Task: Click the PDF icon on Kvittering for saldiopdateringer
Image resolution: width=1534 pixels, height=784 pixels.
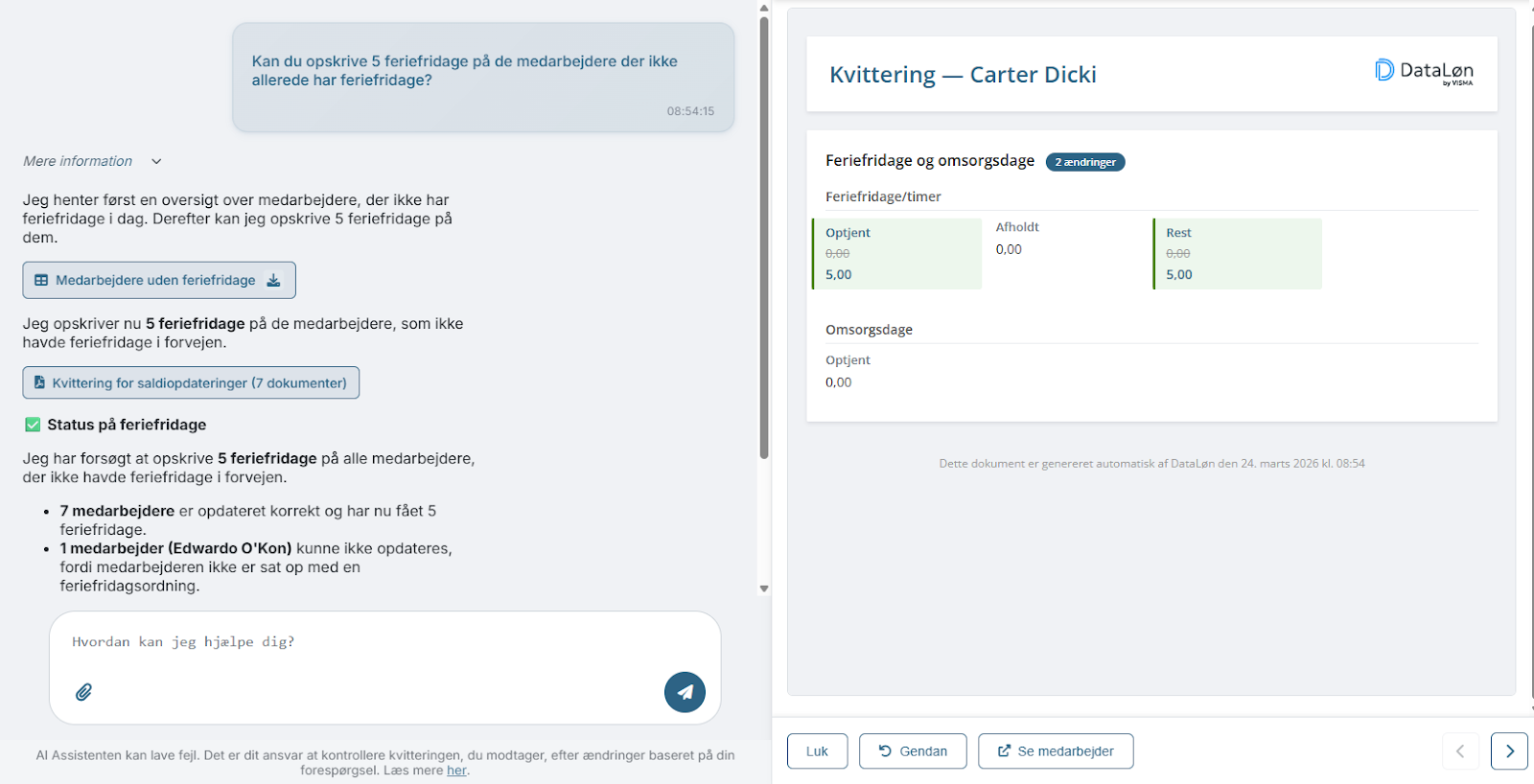Action: pos(39,382)
